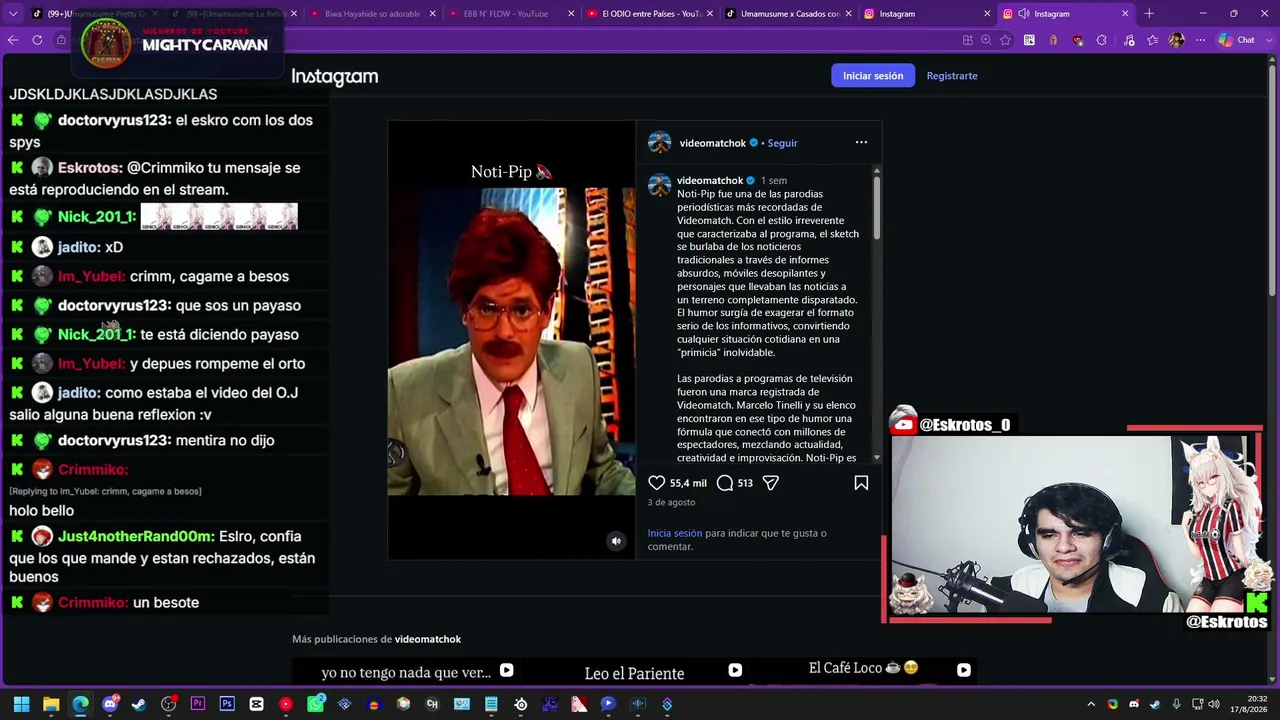The height and width of the screenshot is (720, 1280).
Task: Open the QR code extension icon
Action: pyautogui.click(x=1029, y=40)
